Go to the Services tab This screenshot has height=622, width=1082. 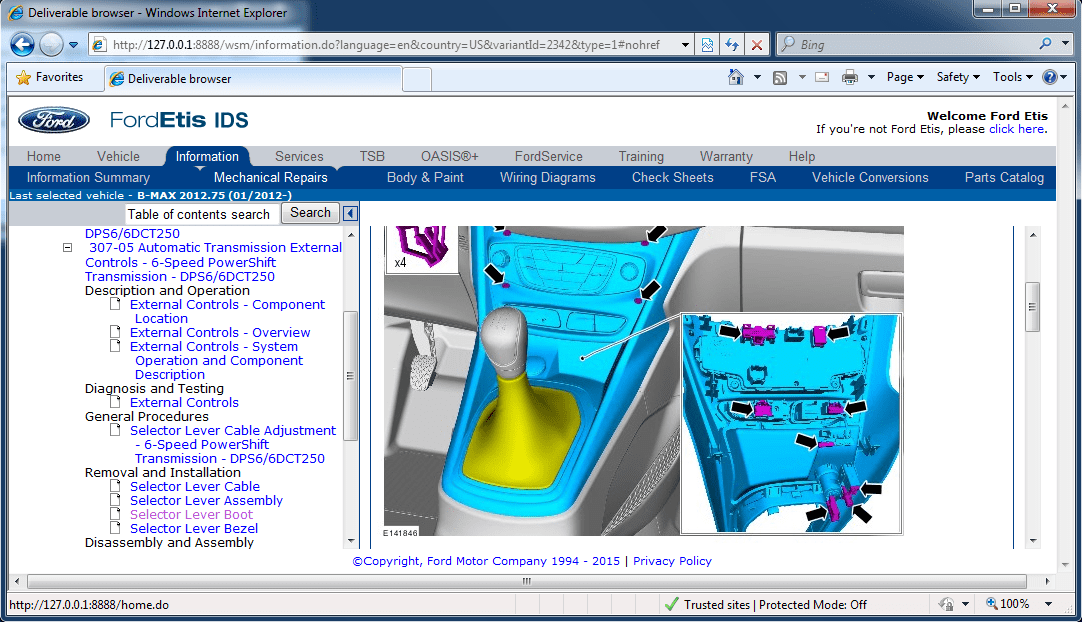point(299,157)
